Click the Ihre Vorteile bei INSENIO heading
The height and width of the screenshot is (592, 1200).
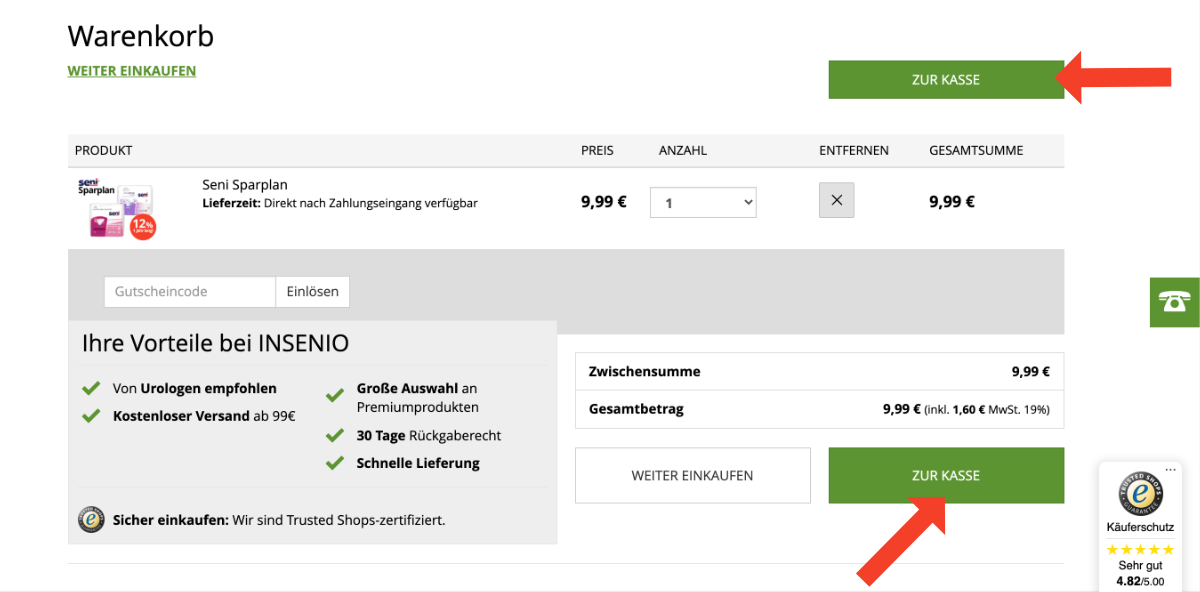point(216,344)
